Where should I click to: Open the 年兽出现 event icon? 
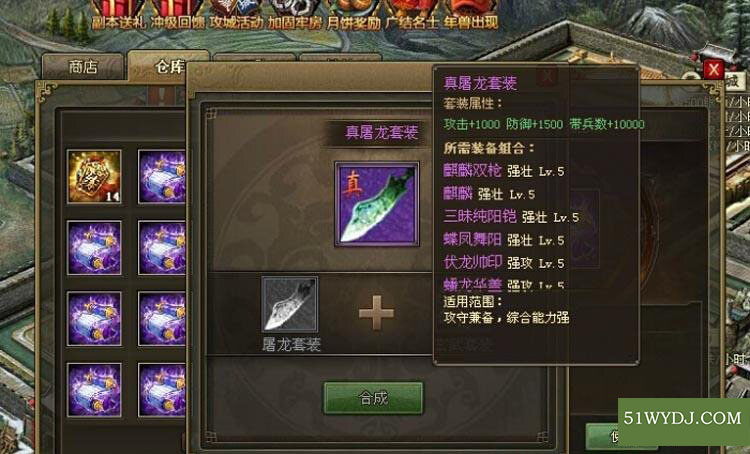(x=471, y=14)
